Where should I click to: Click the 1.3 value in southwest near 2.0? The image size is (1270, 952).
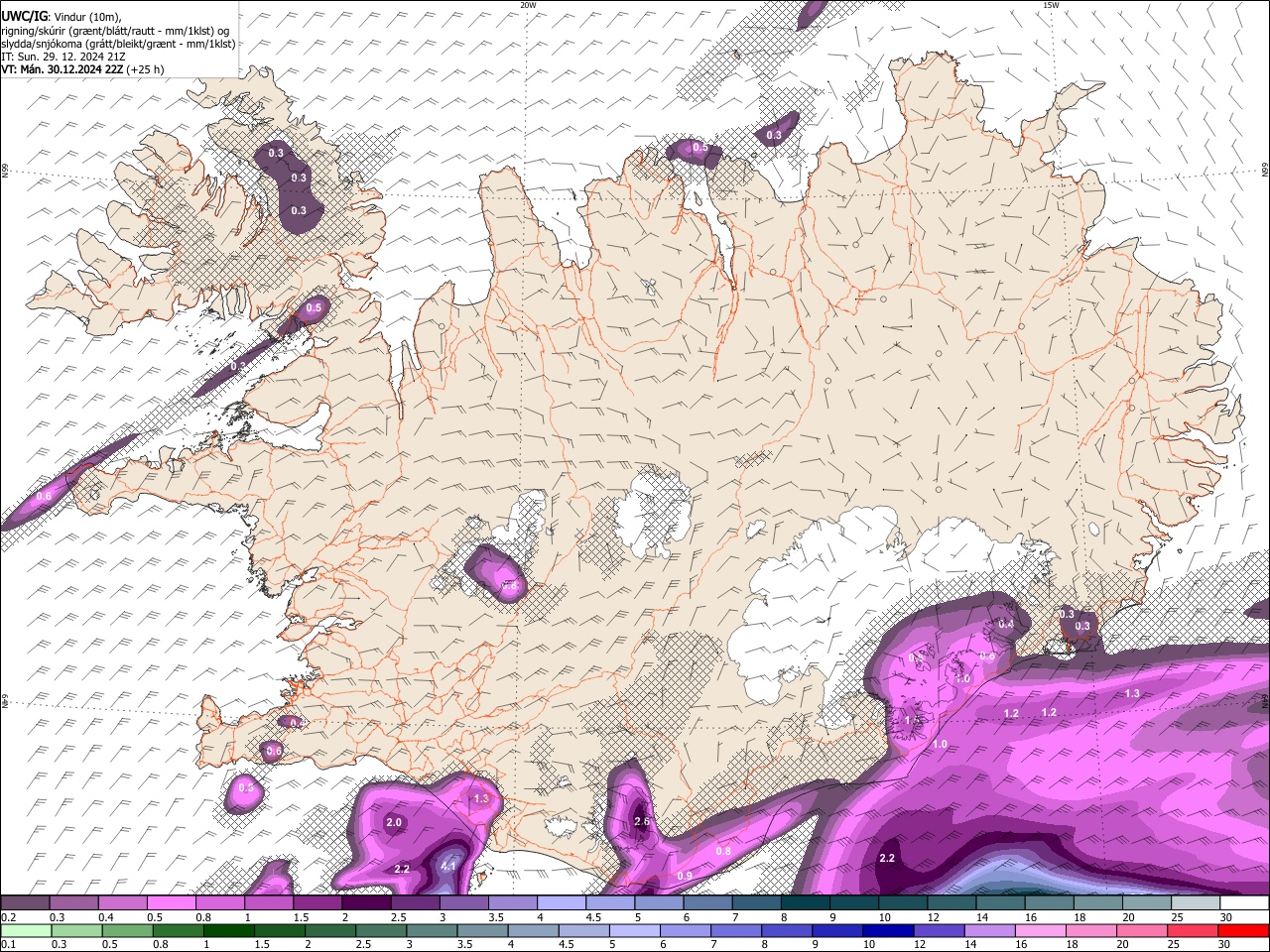point(481,797)
